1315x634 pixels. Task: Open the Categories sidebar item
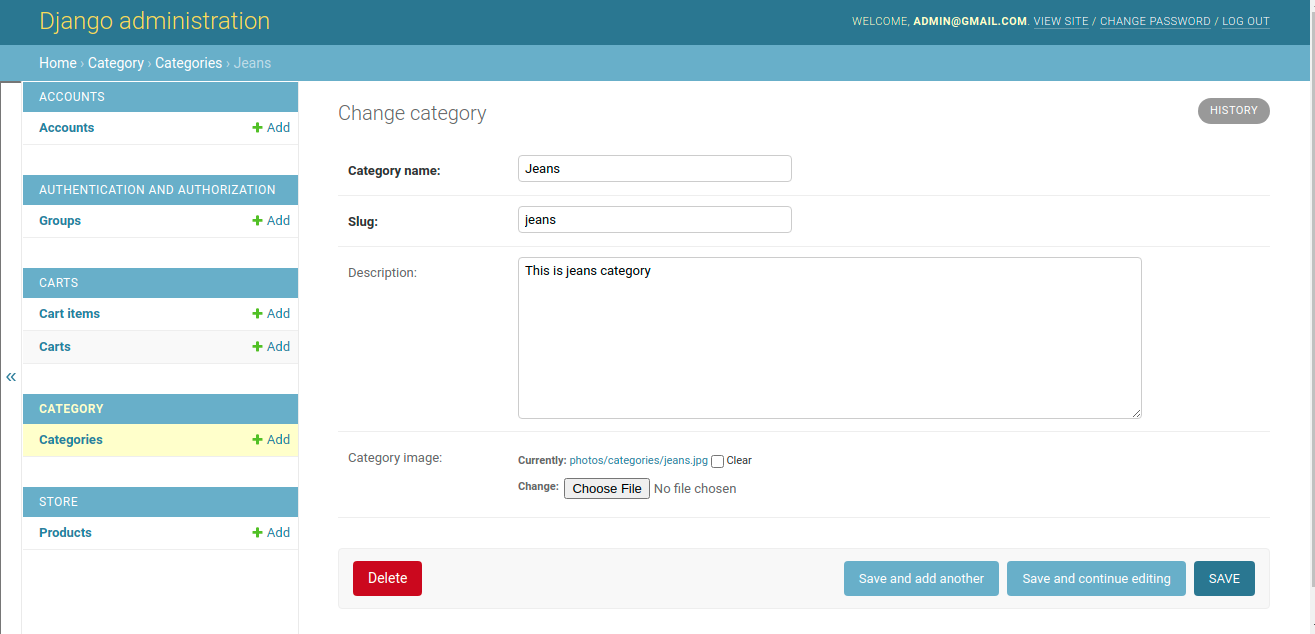coord(71,440)
